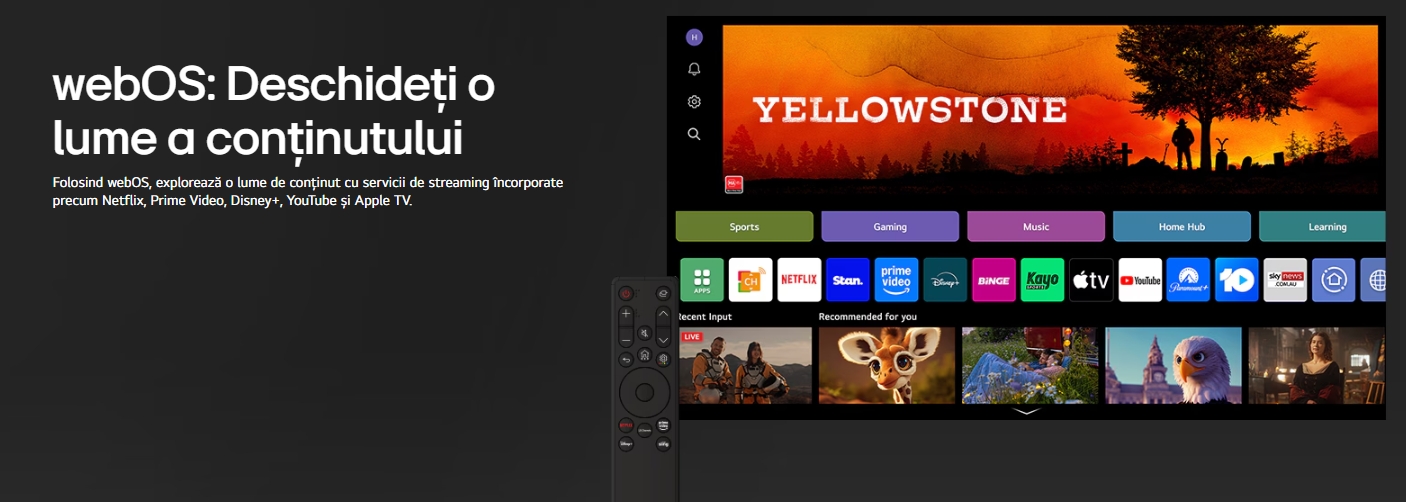
Task: Open the Home Hub house icon tile
Action: [1334, 280]
